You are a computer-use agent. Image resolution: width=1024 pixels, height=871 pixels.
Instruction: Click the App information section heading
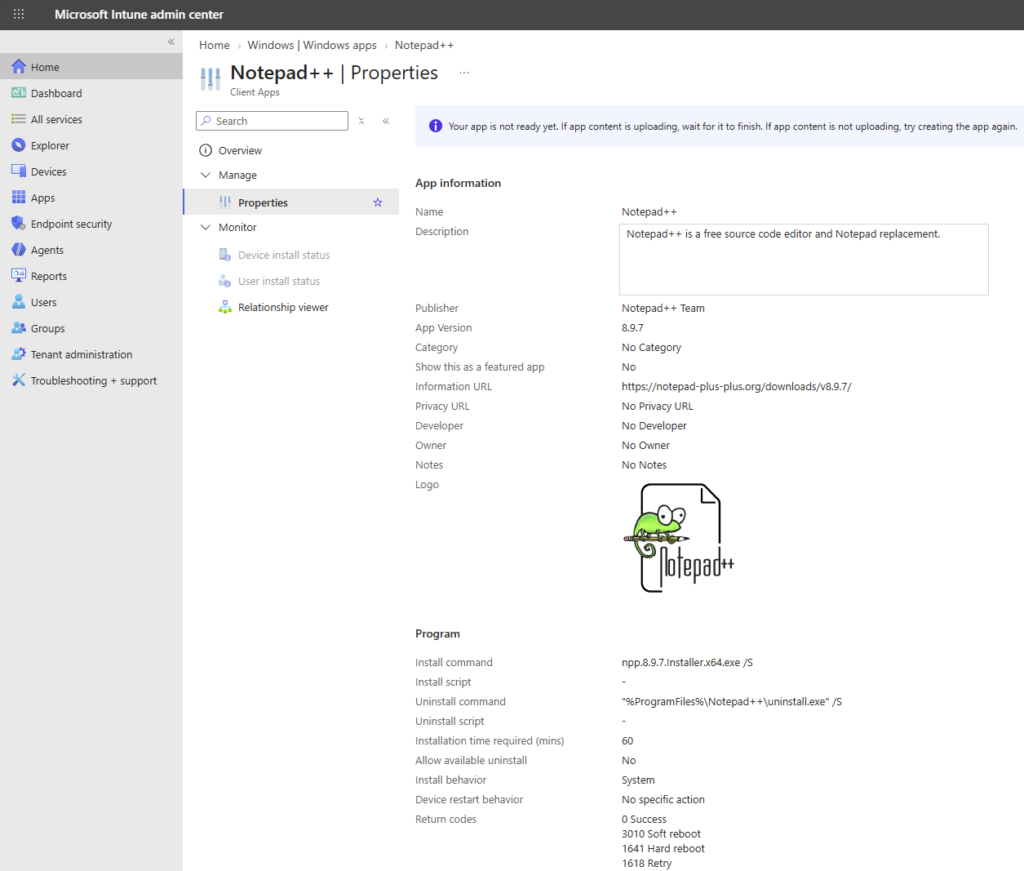tap(458, 183)
